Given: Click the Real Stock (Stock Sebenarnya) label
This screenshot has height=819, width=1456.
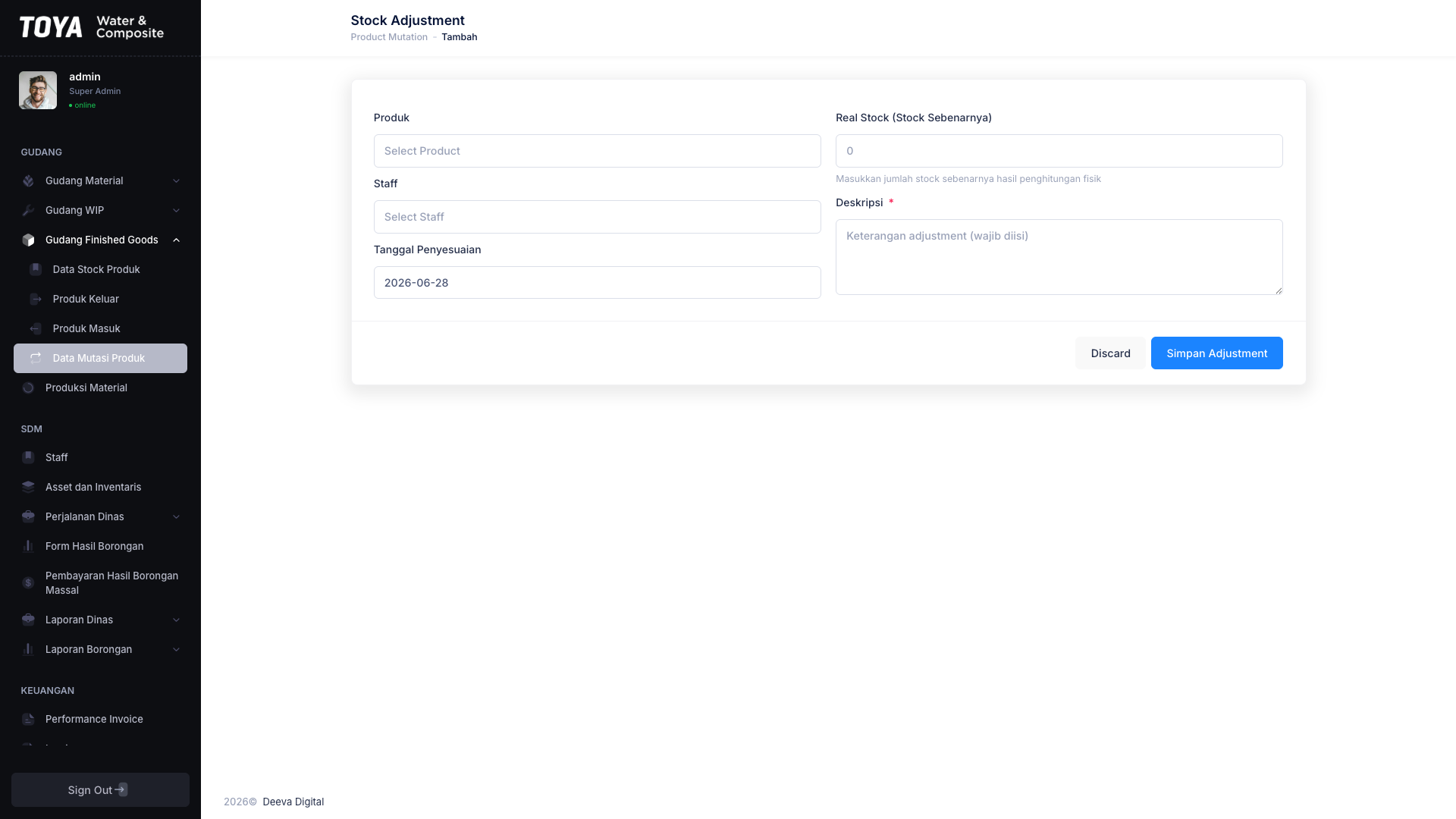Looking at the screenshot, I should [914, 118].
